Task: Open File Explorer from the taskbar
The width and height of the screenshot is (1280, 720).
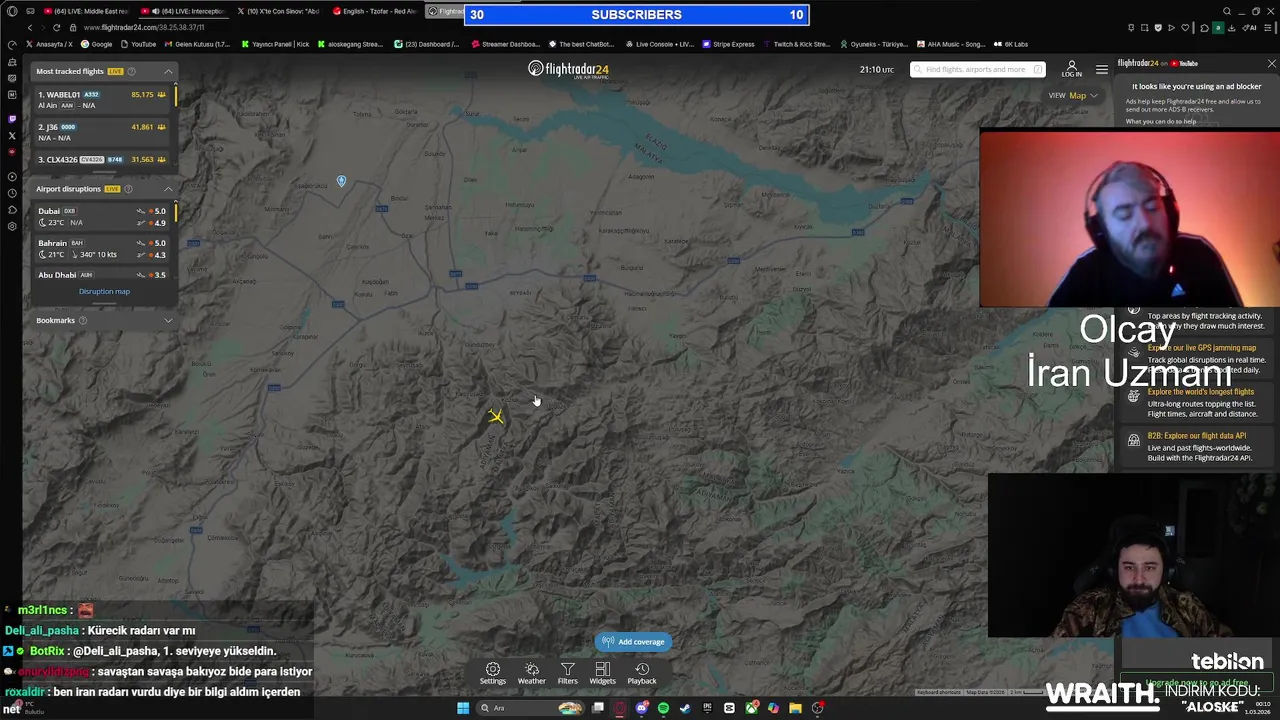Action: 795,708
